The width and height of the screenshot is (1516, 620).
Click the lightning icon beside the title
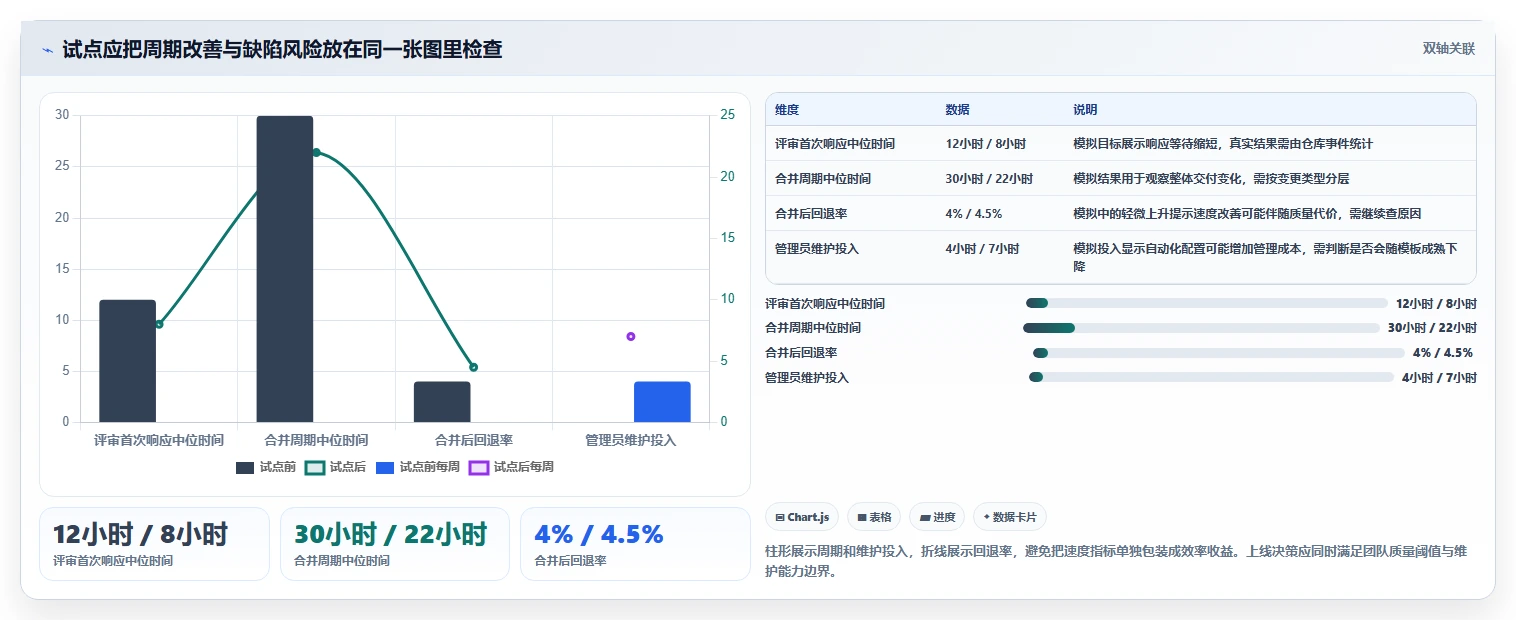click(47, 49)
